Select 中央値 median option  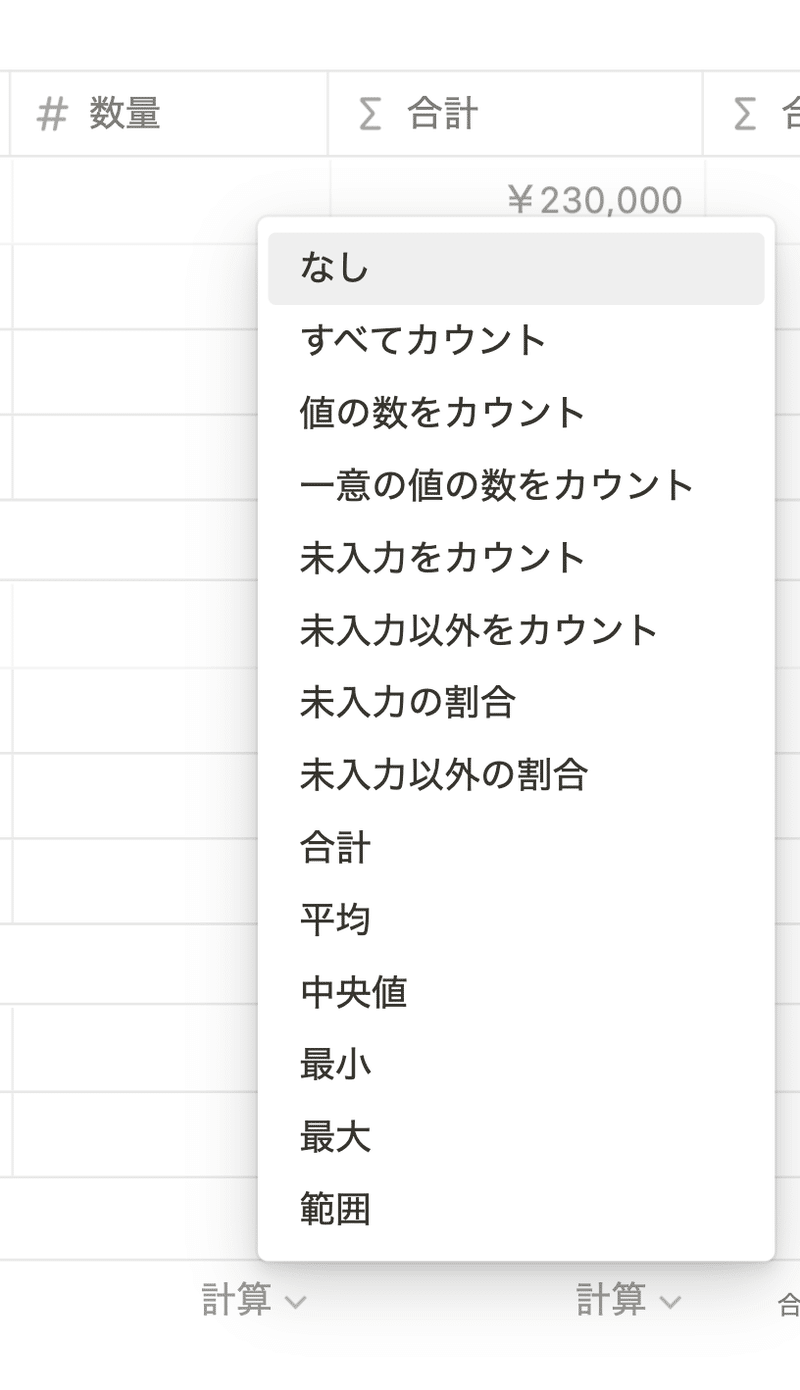click(516, 993)
